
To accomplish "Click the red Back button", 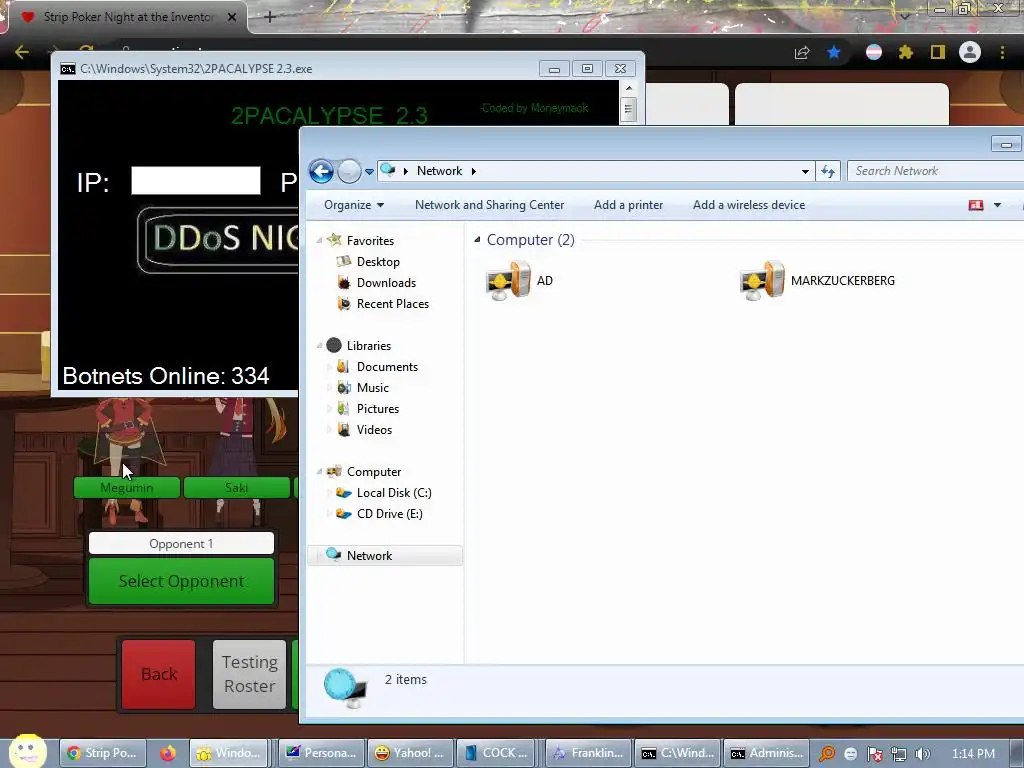I will pyautogui.click(x=159, y=674).
